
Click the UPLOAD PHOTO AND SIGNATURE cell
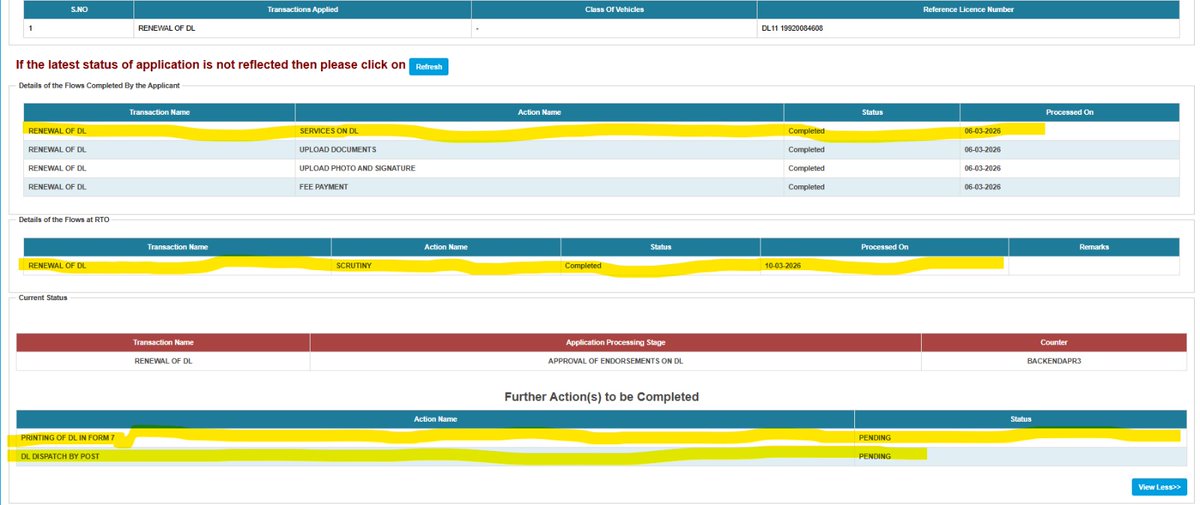[539, 168]
